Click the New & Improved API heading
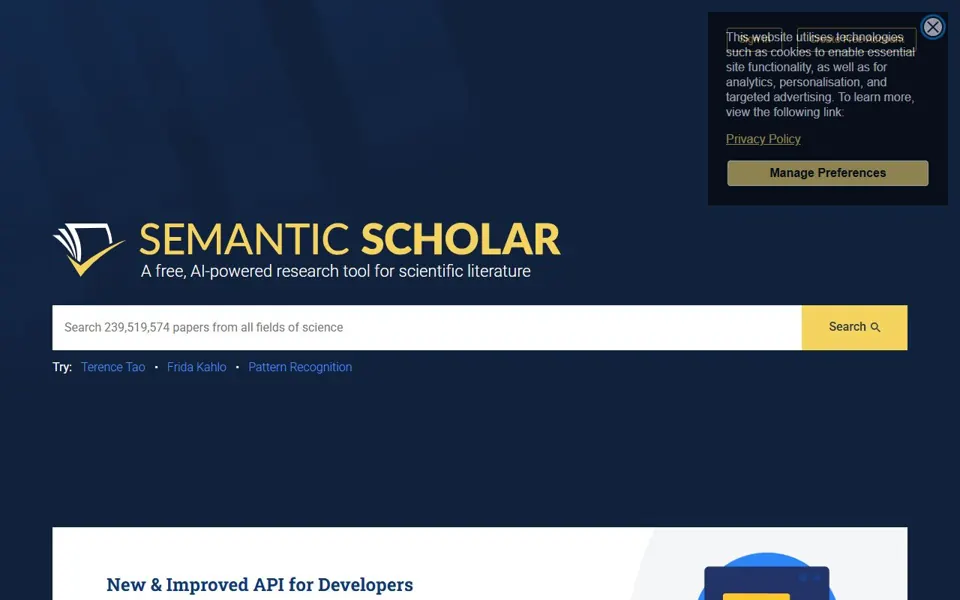This screenshot has height=600, width=960. (x=260, y=584)
